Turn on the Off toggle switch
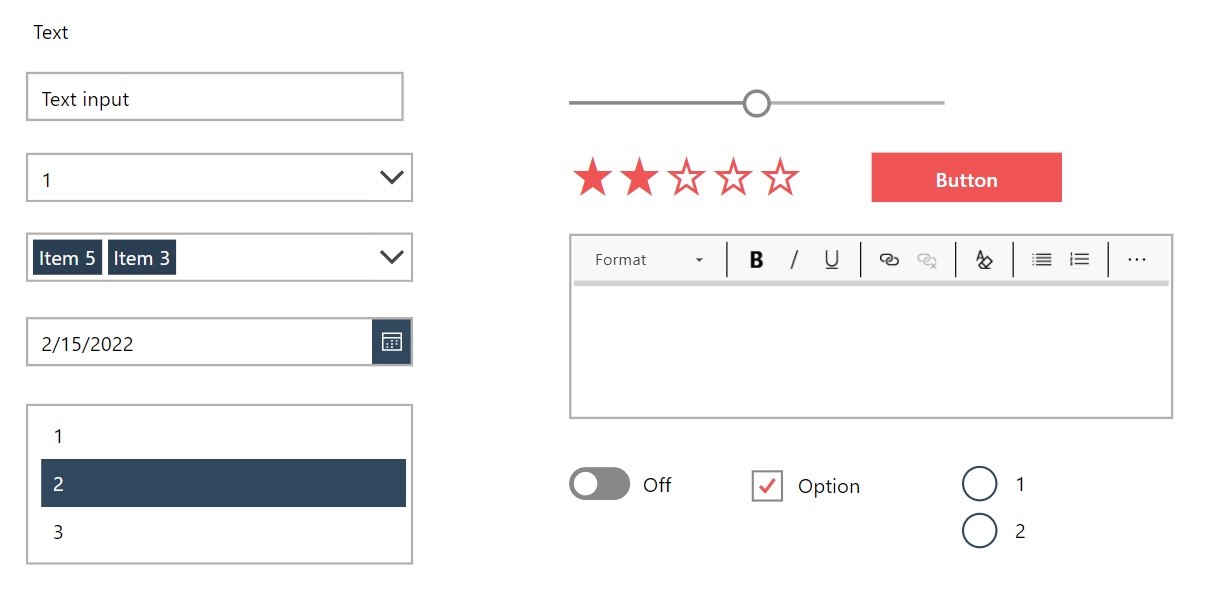 tap(599, 484)
